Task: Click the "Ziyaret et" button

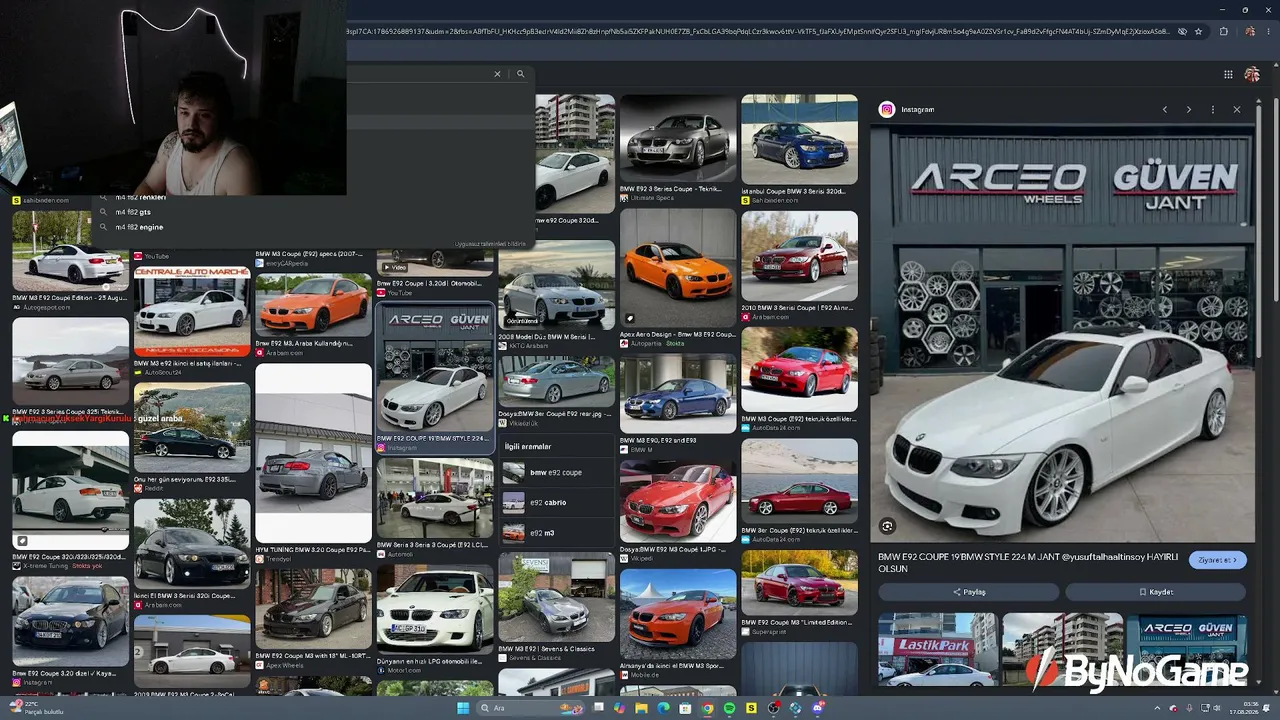Action: pyautogui.click(x=1217, y=560)
